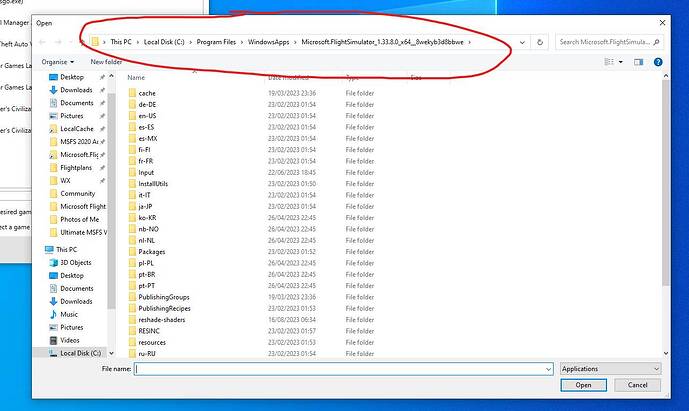This screenshot has height=411, width=689.
Task: Cancel the Open dialog
Action: click(x=637, y=385)
